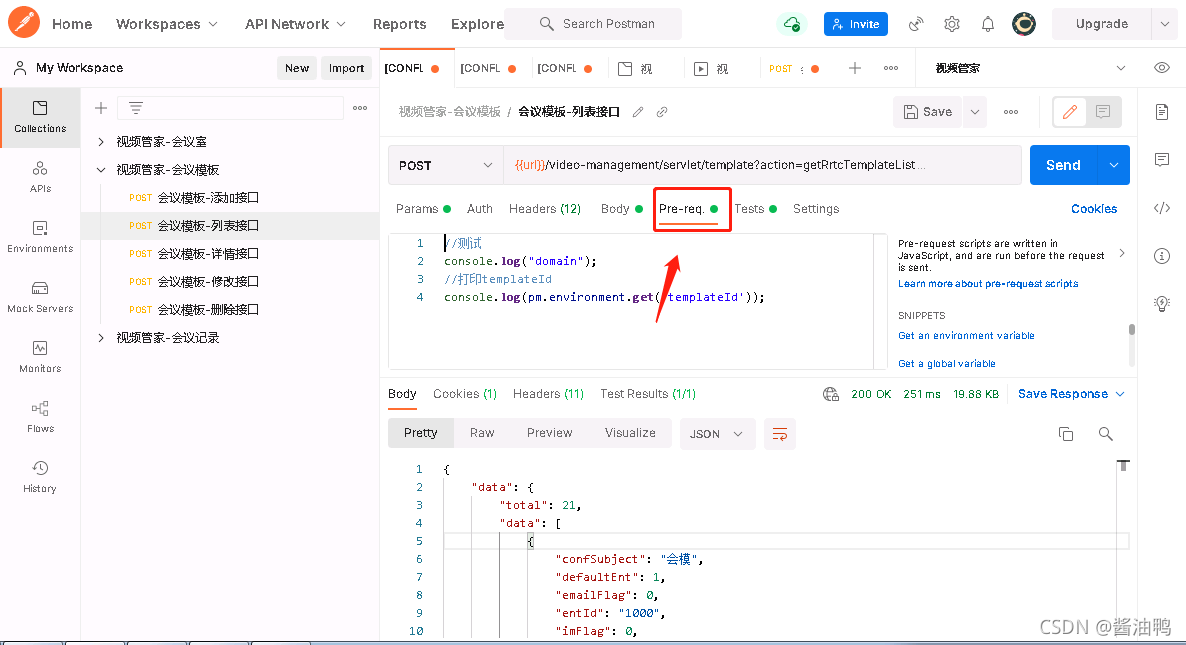Click the Invite button
Viewport: 1186px width, 645px height.
[x=855, y=24]
